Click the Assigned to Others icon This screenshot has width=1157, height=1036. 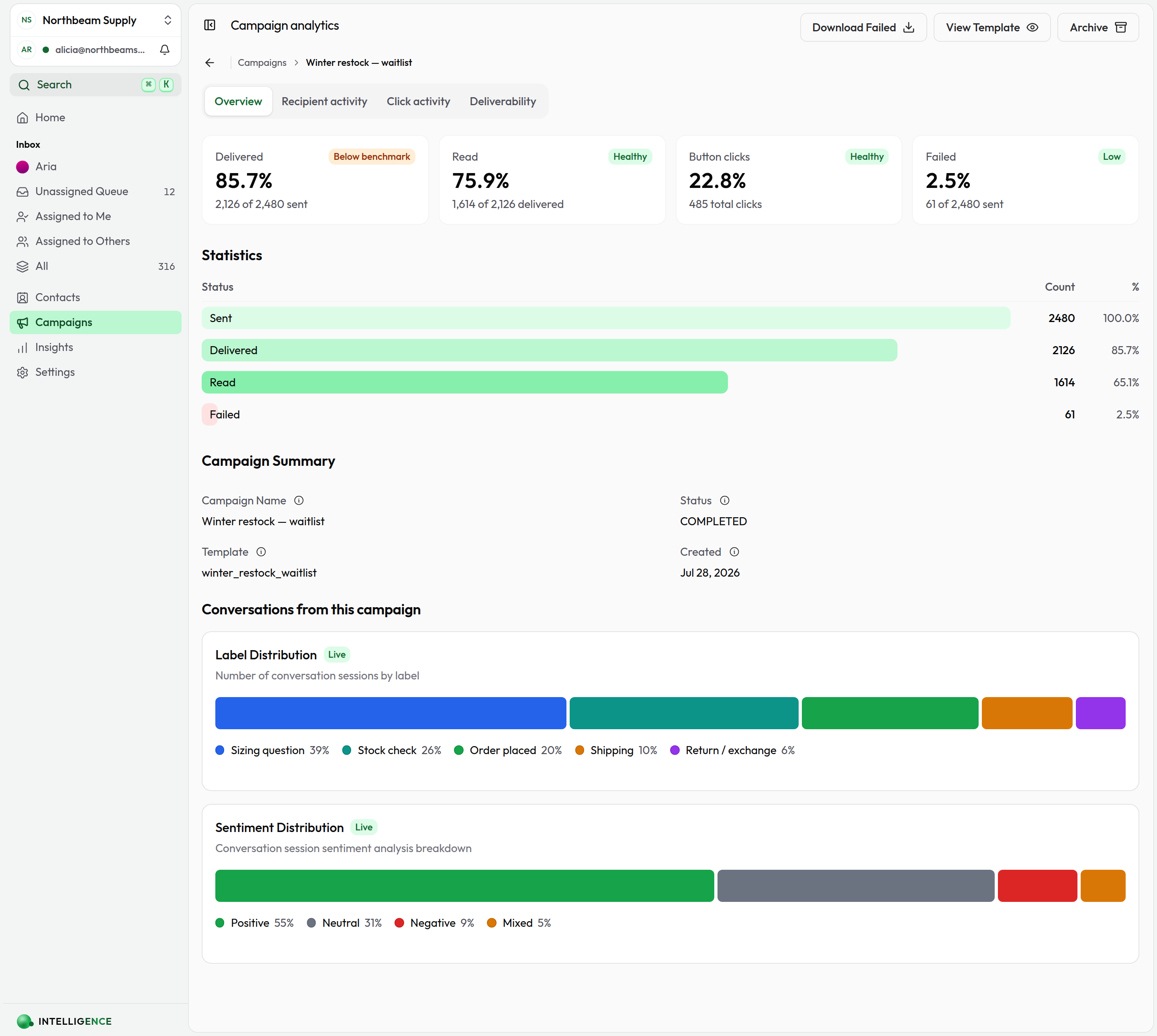(23, 242)
